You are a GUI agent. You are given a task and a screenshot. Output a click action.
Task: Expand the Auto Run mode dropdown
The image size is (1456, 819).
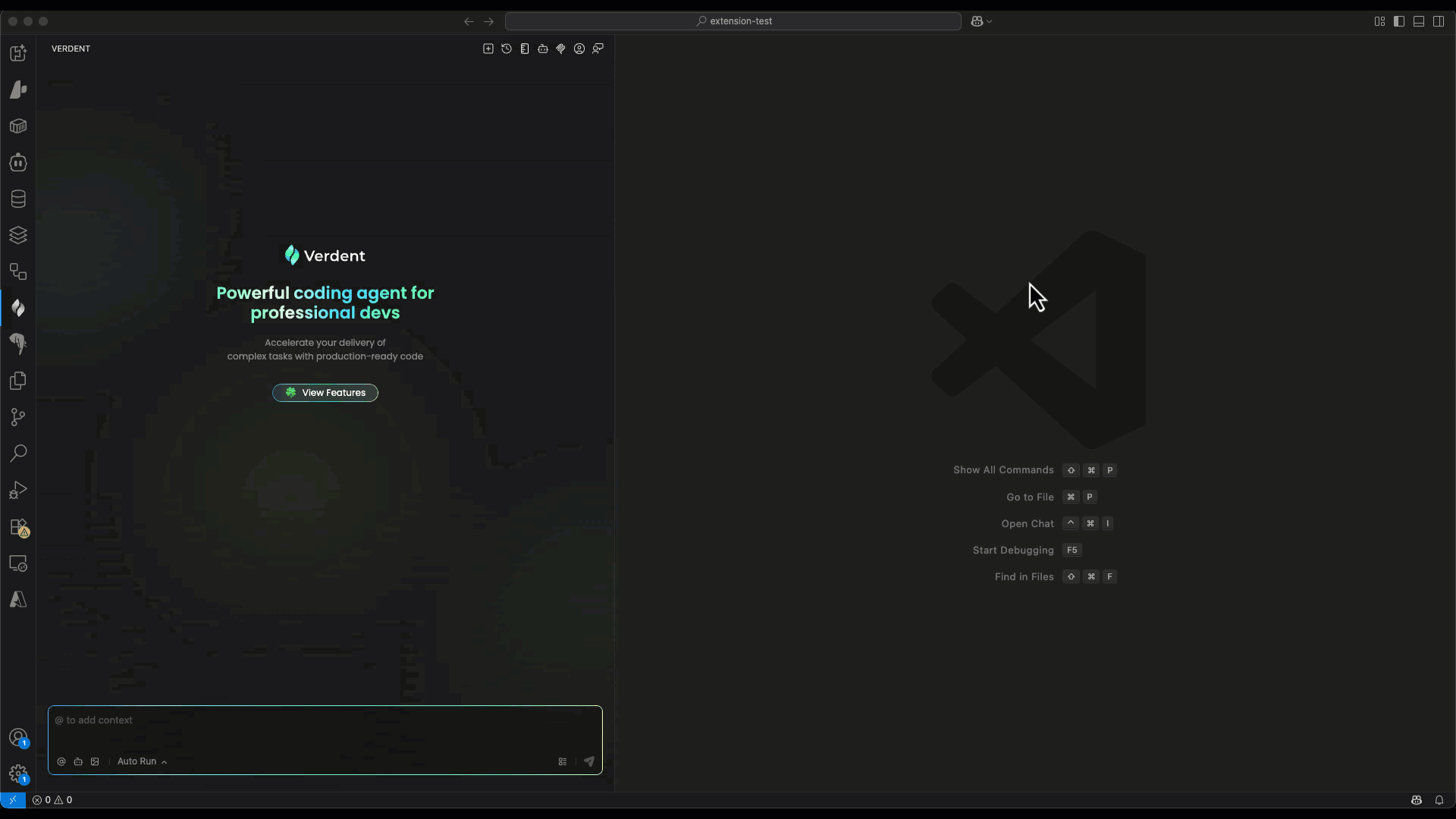click(142, 761)
